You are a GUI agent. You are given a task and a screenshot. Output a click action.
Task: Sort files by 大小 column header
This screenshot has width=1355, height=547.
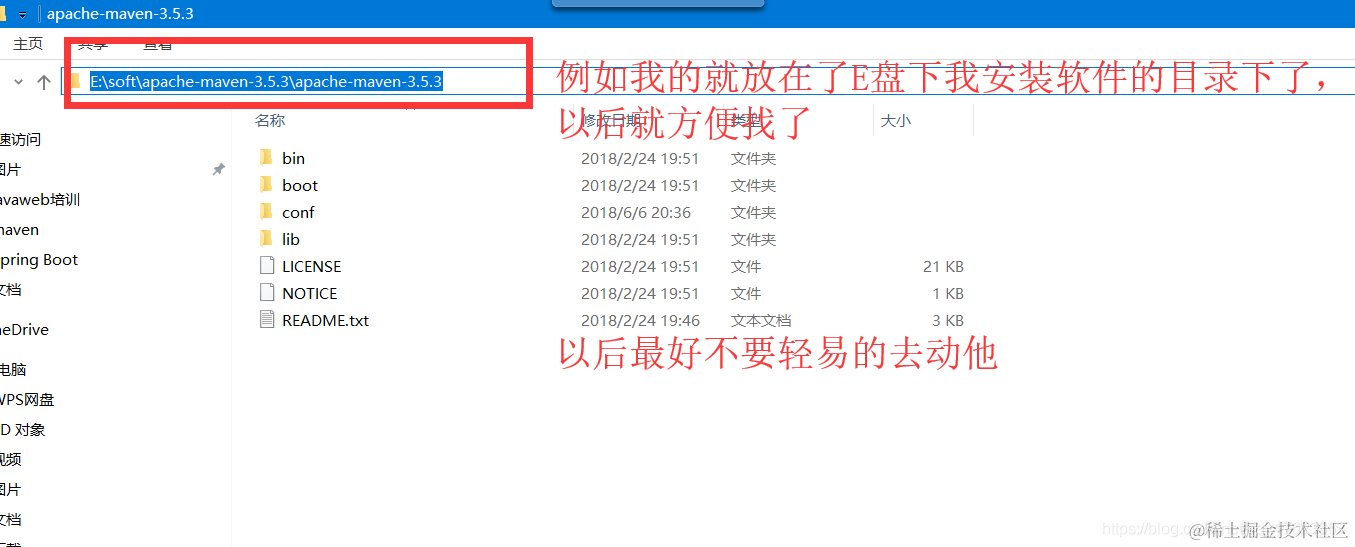click(895, 120)
